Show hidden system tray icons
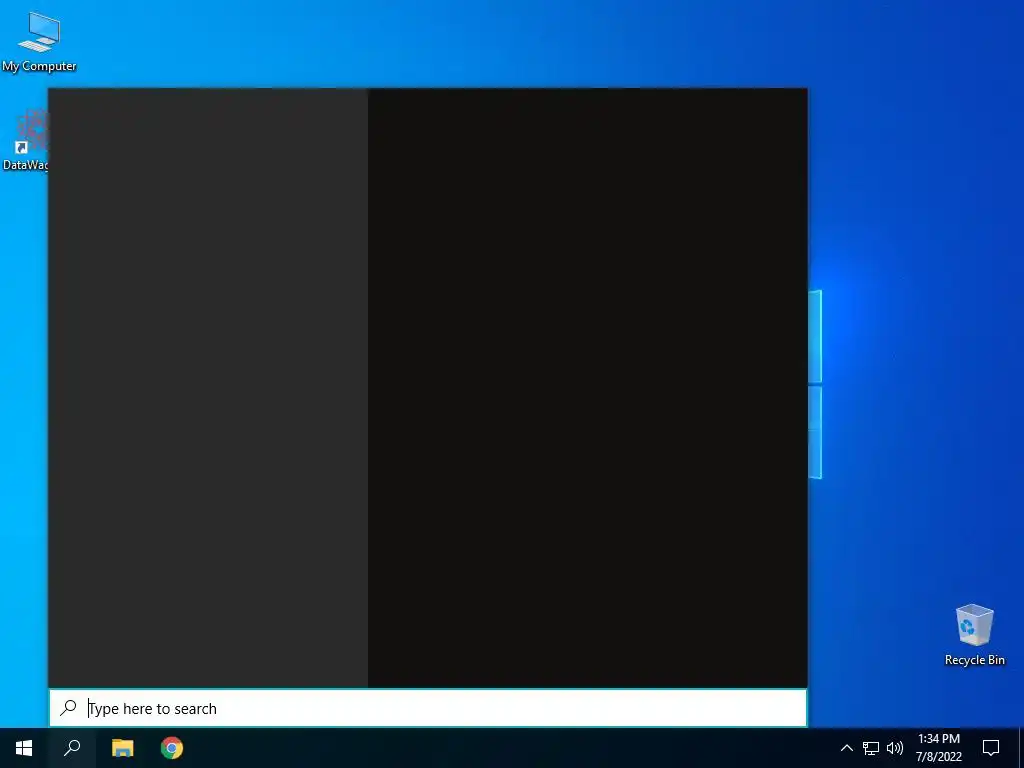Image resolution: width=1024 pixels, height=768 pixels. [846, 748]
